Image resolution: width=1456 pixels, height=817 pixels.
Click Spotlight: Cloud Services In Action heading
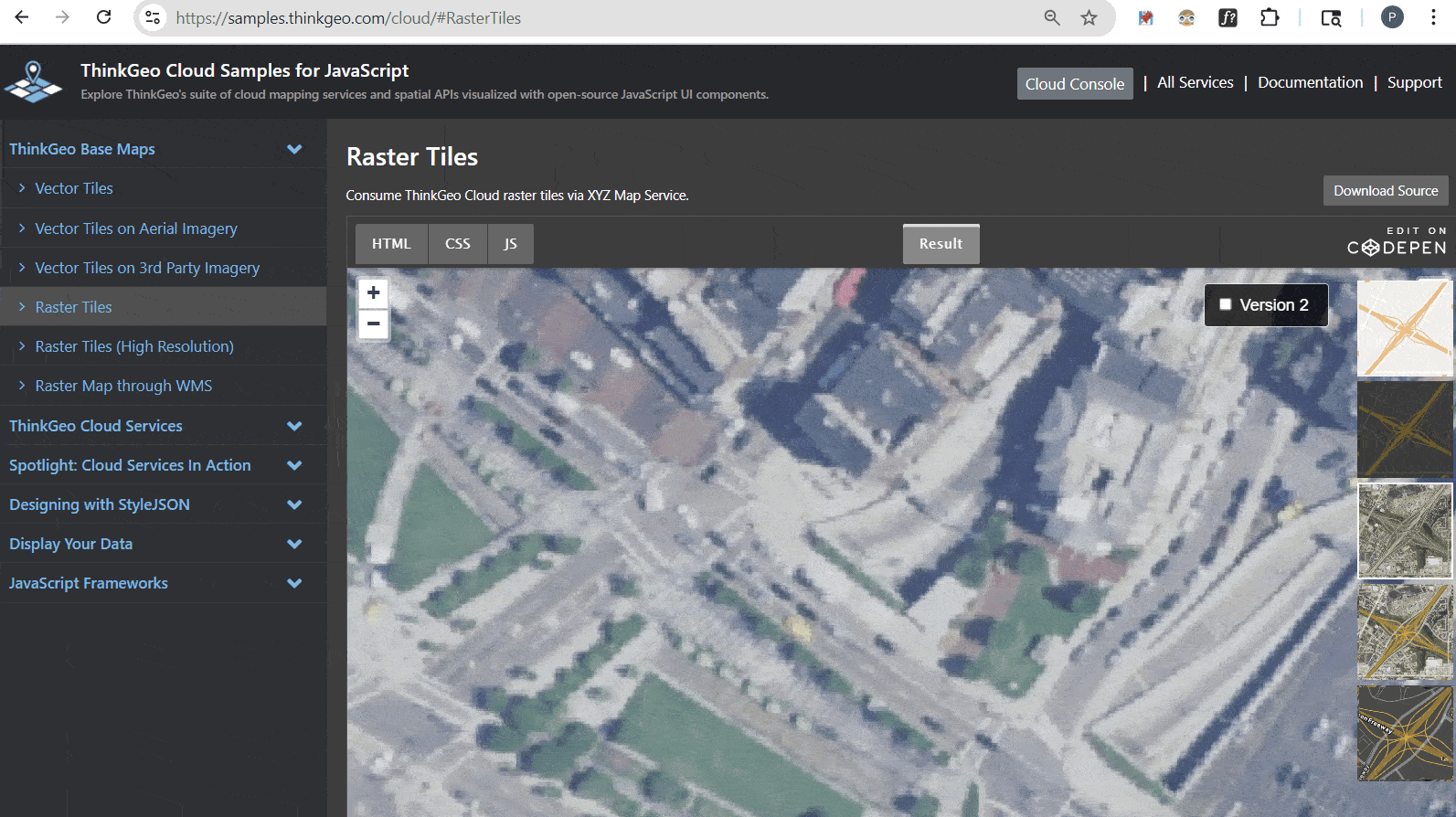tap(130, 465)
